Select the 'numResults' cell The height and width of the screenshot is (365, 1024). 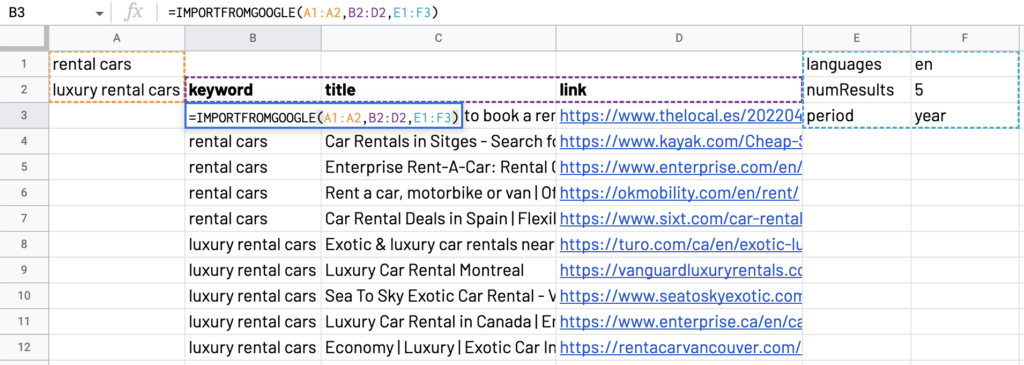tap(857, 90)
